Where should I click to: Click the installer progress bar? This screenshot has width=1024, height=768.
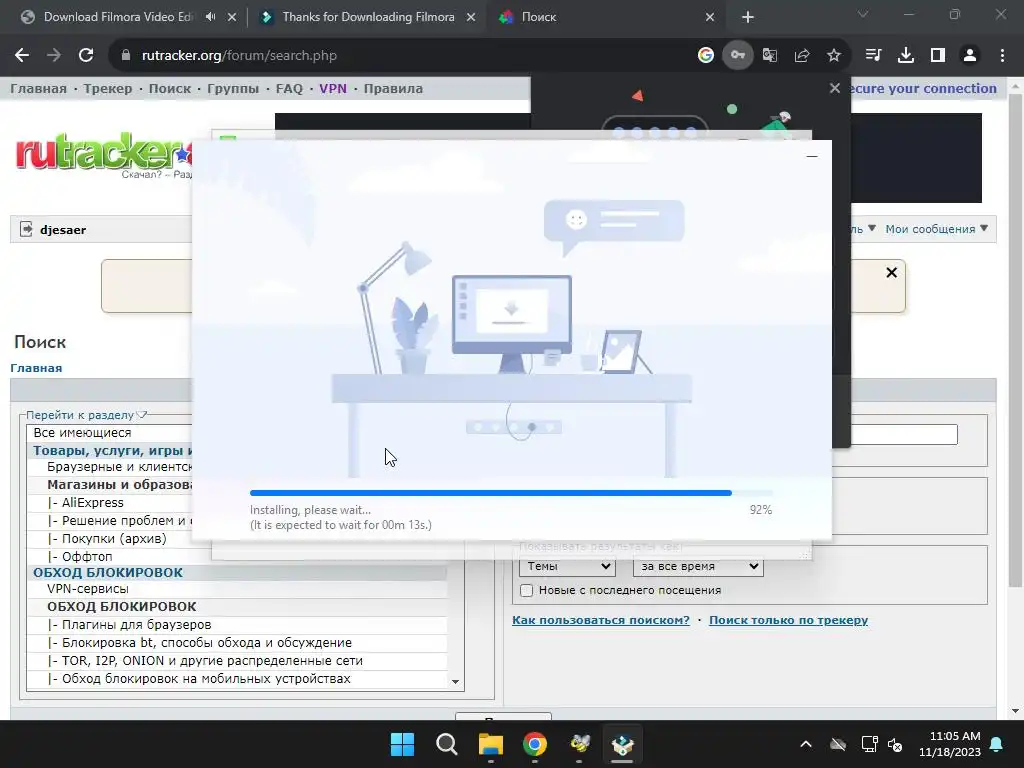coord(511,493)
